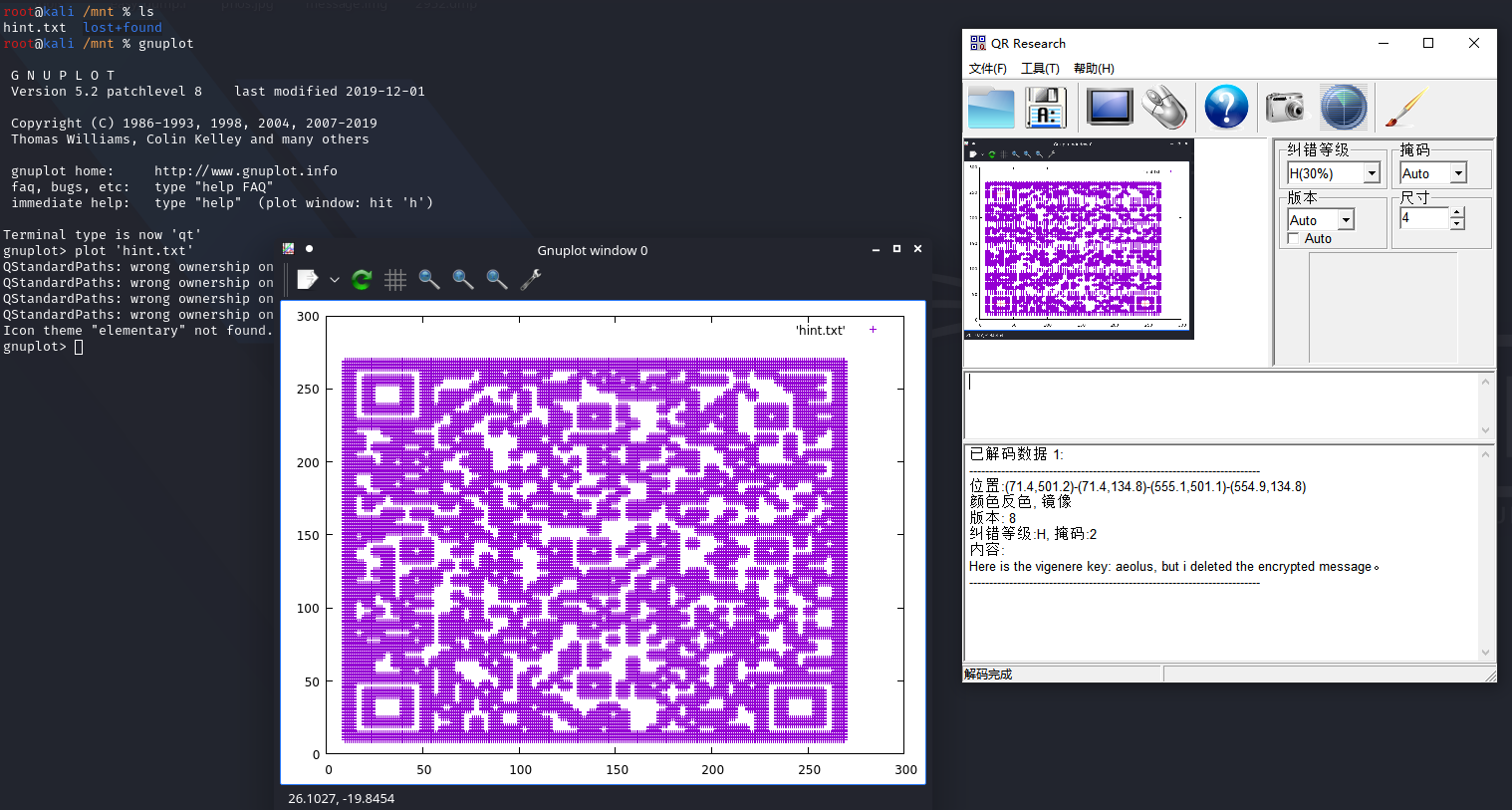Click the 'Gnuplot window 0' title text
This screenshot has height=810, width=1512.
pyautogui.click(x=593, y=250)
